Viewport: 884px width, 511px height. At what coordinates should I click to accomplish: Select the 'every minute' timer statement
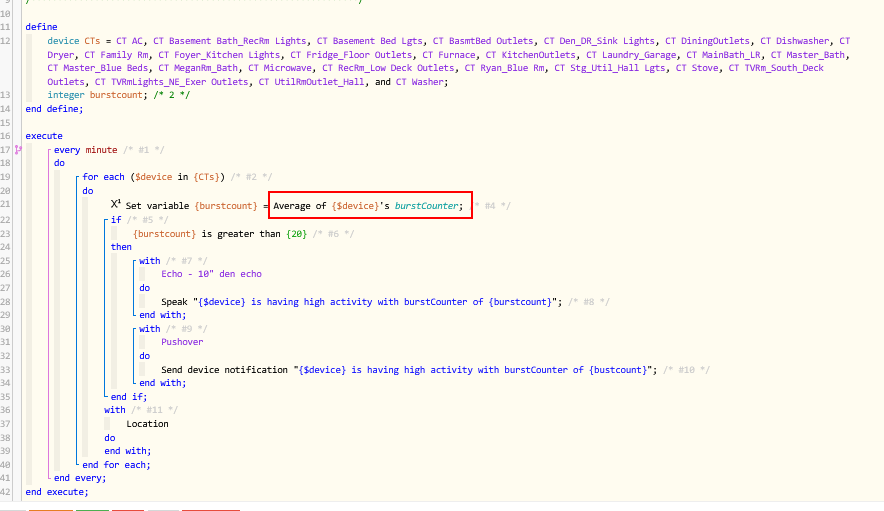click(x=85, y=149)
